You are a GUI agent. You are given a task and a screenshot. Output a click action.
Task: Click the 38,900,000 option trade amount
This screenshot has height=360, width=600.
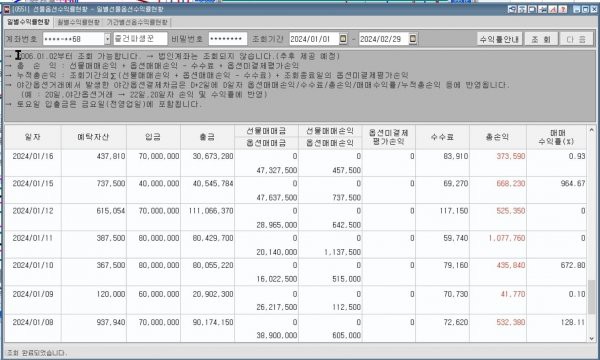coord(277,335)
